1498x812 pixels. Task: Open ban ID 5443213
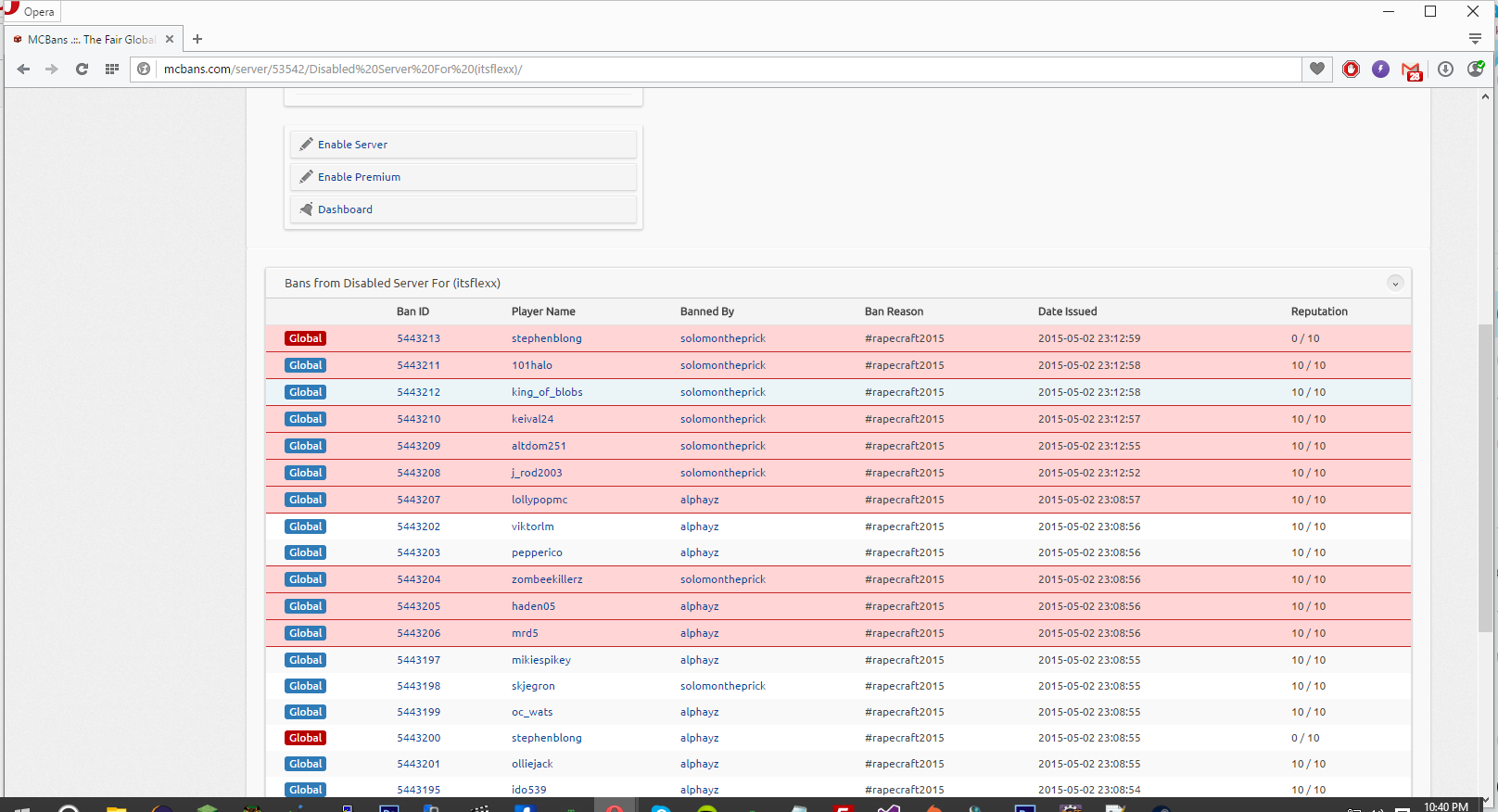tap(418, 338)
